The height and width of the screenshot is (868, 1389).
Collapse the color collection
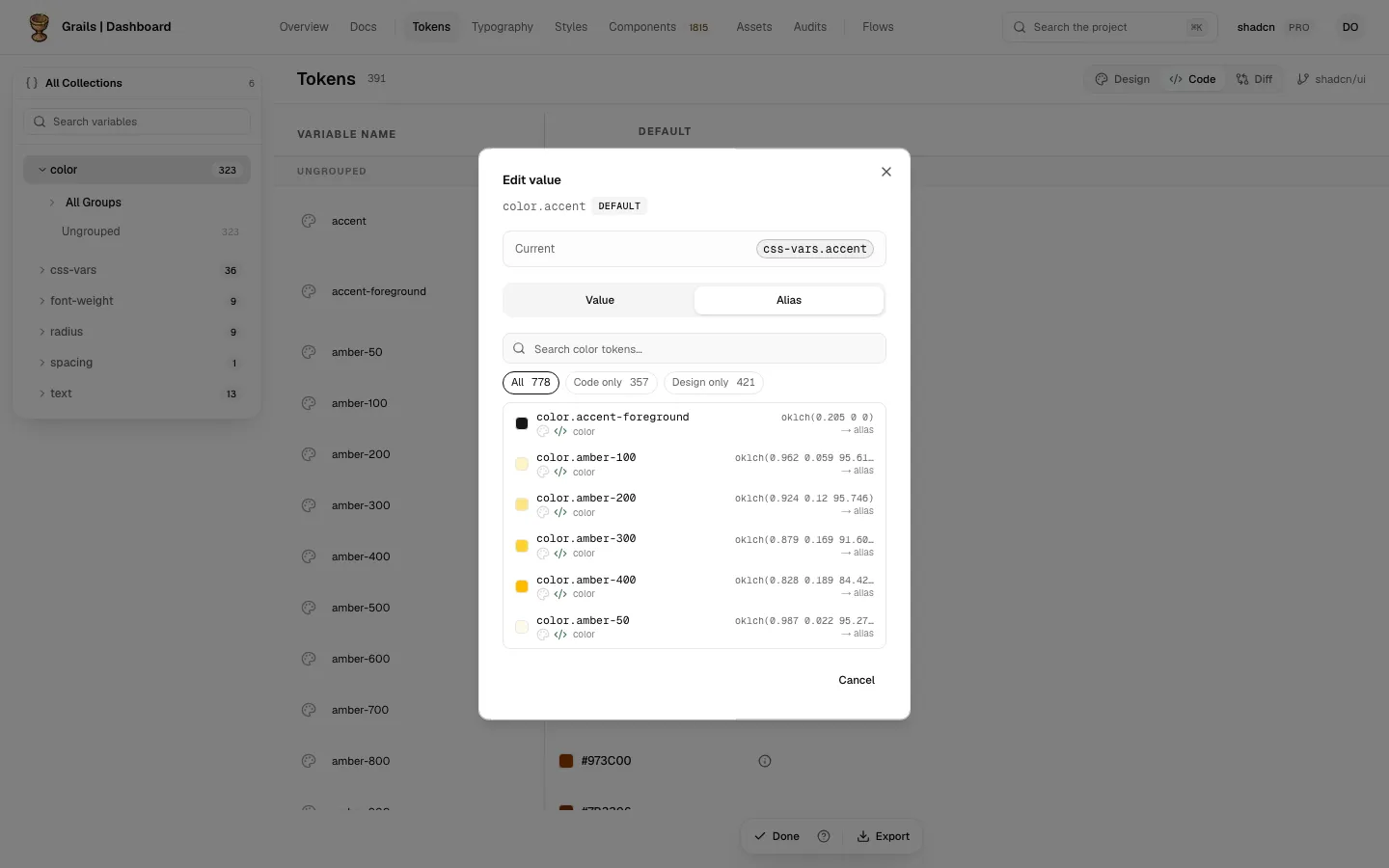pyautogui.click(x=137, y=170)
